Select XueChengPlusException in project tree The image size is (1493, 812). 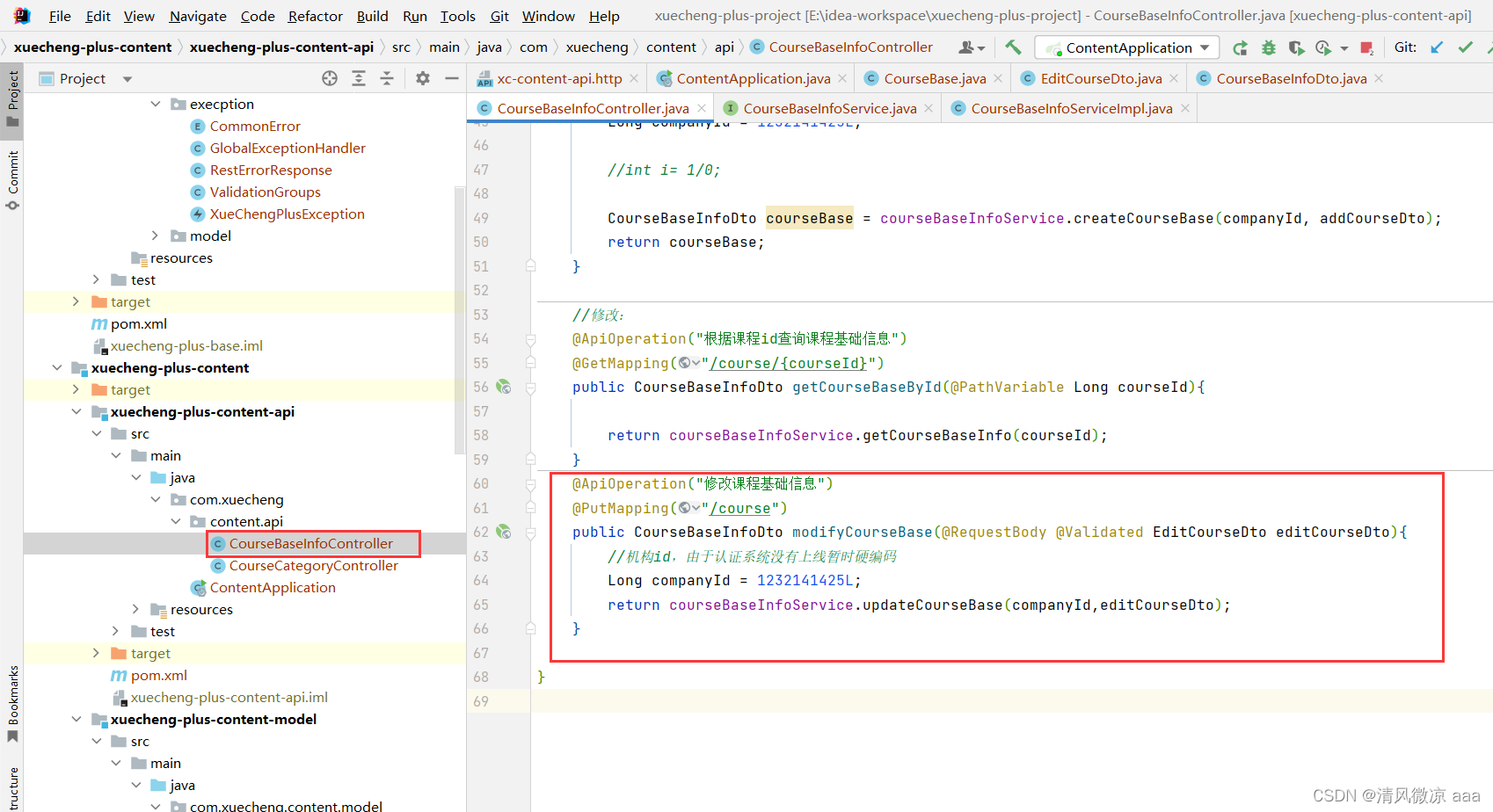pyautogui.click(x=287, y=214)
